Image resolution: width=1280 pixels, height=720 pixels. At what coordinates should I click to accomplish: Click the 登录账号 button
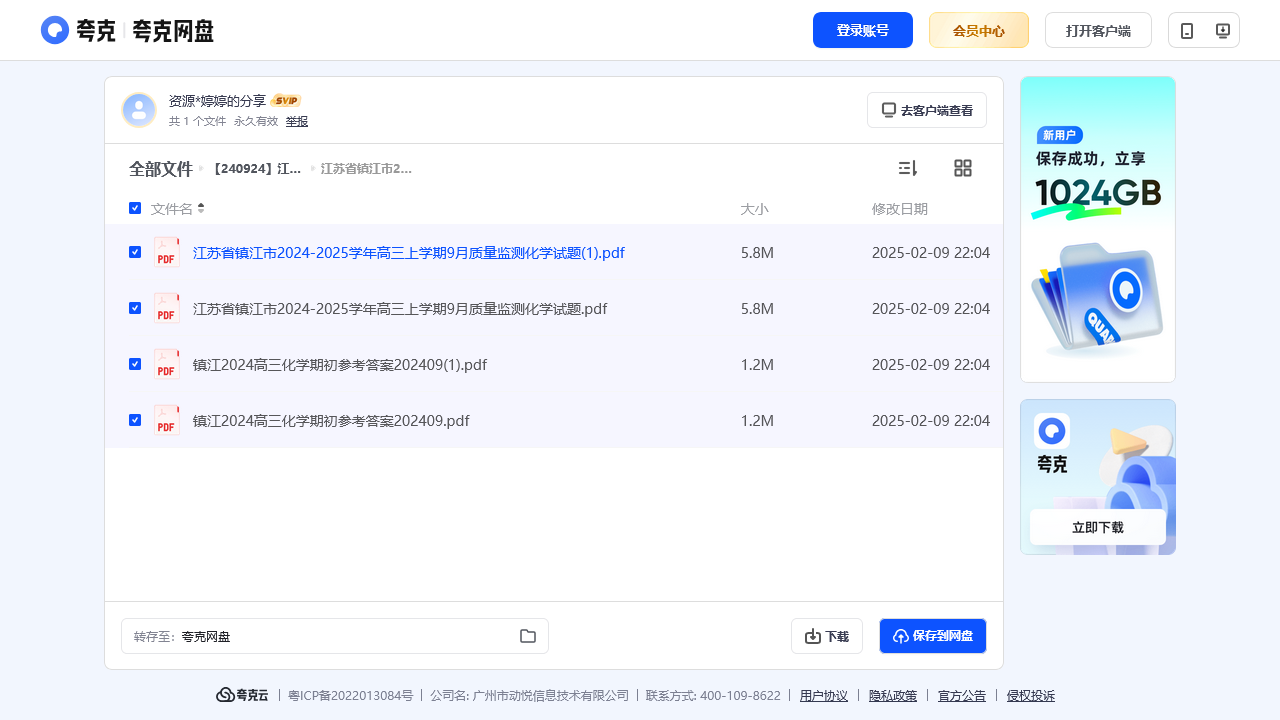[863, 30]
